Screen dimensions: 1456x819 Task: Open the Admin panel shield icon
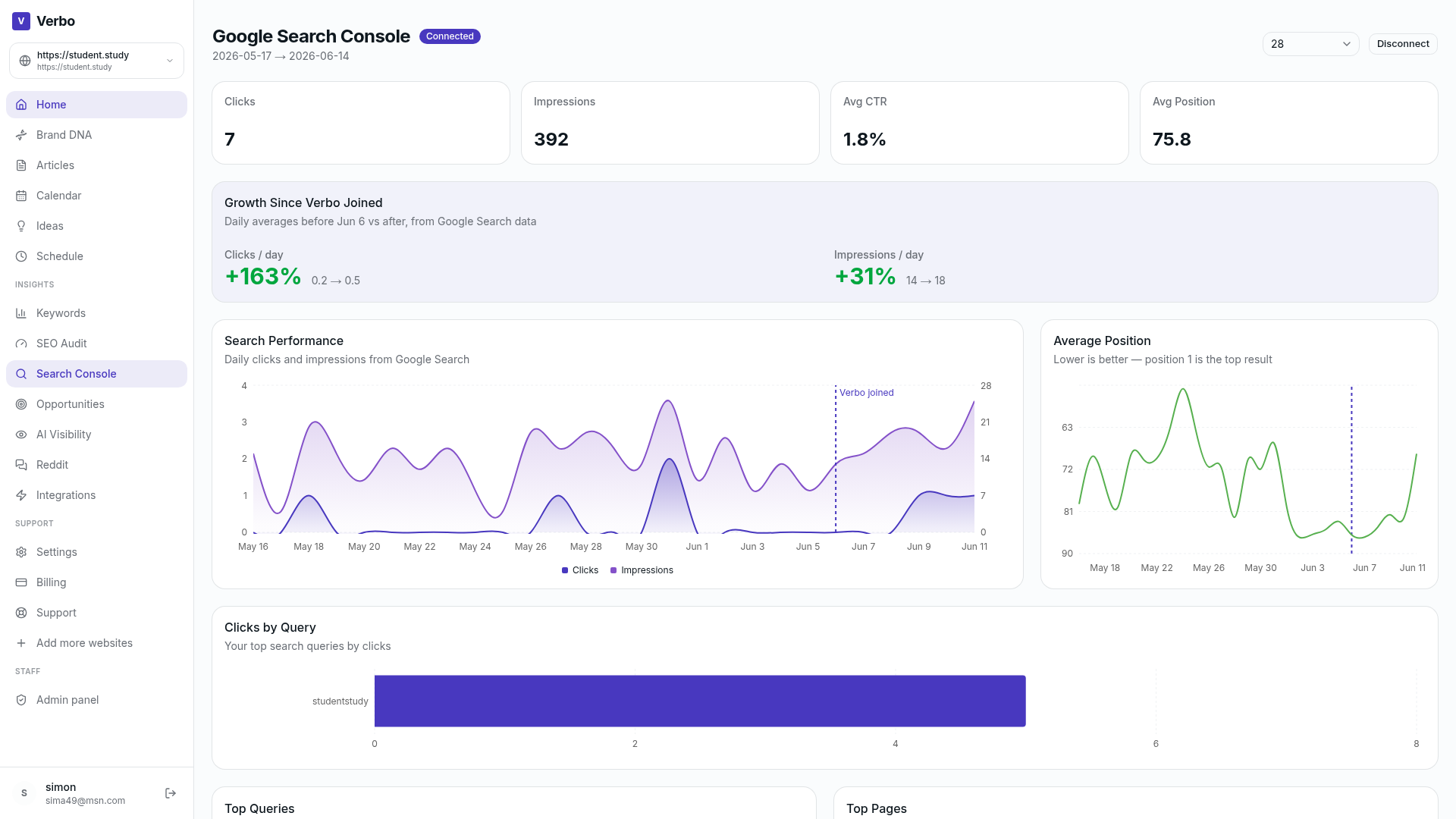pyautogui.click(x=21, y=700)
